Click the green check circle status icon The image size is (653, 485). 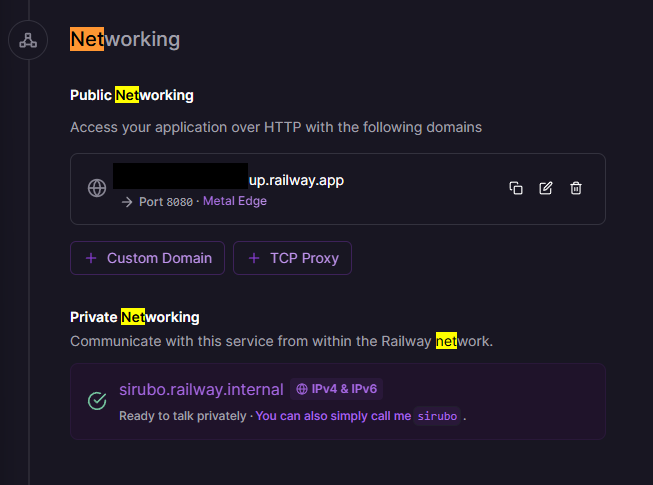click(97, 401)
